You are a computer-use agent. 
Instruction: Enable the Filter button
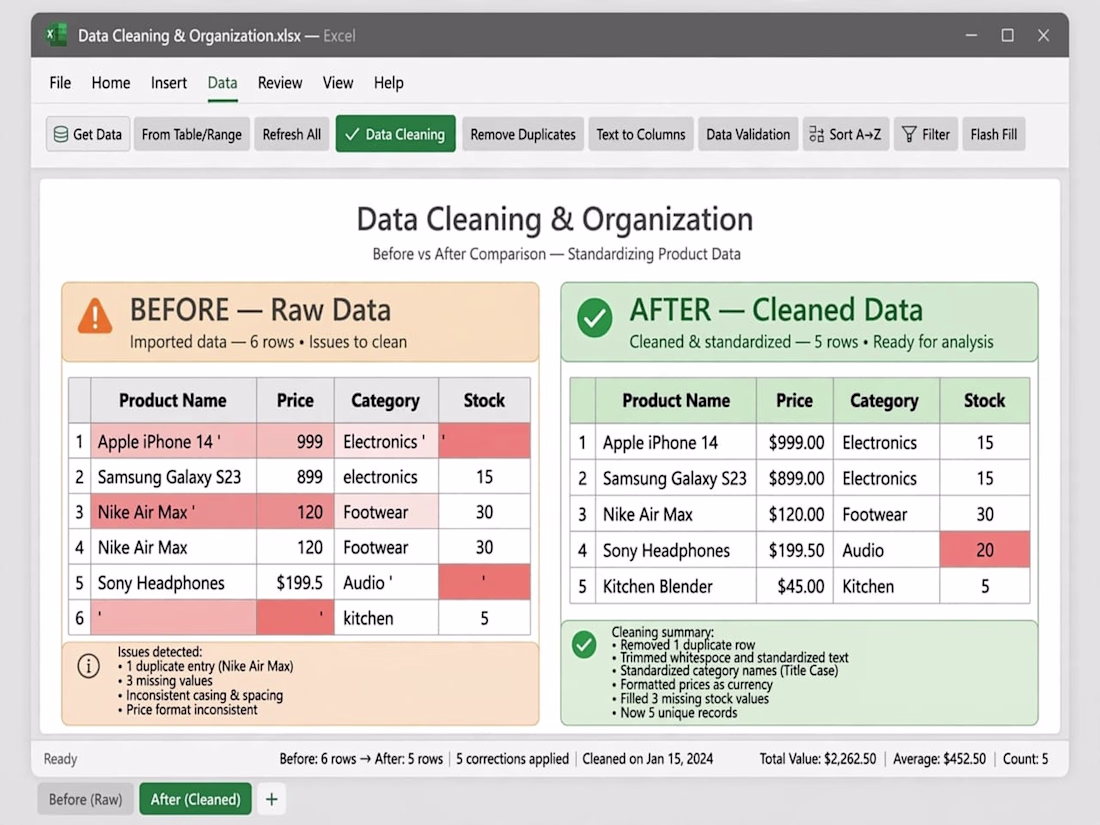925,134
